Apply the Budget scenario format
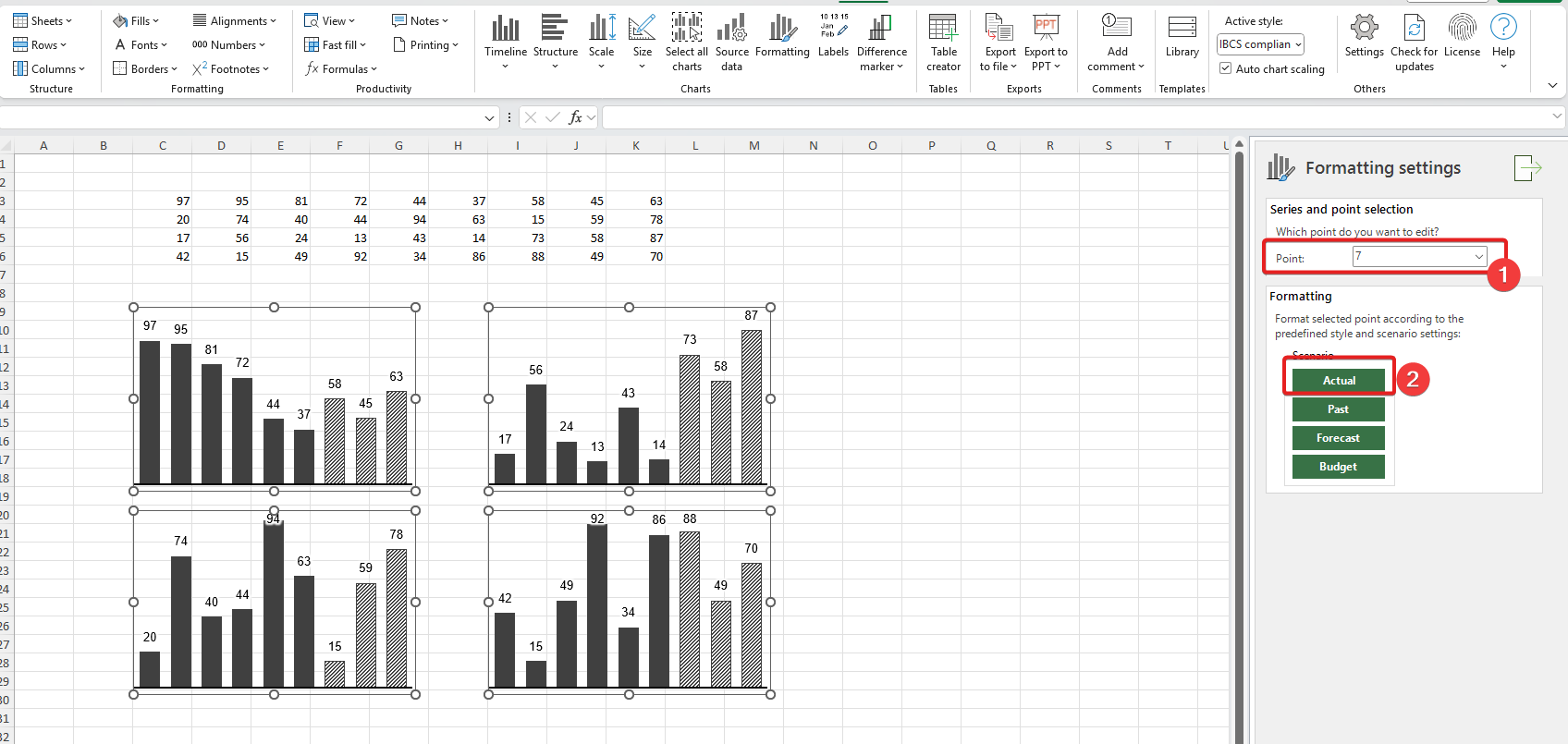Viewport: 1568px width, 744px height. (1338, 467)
